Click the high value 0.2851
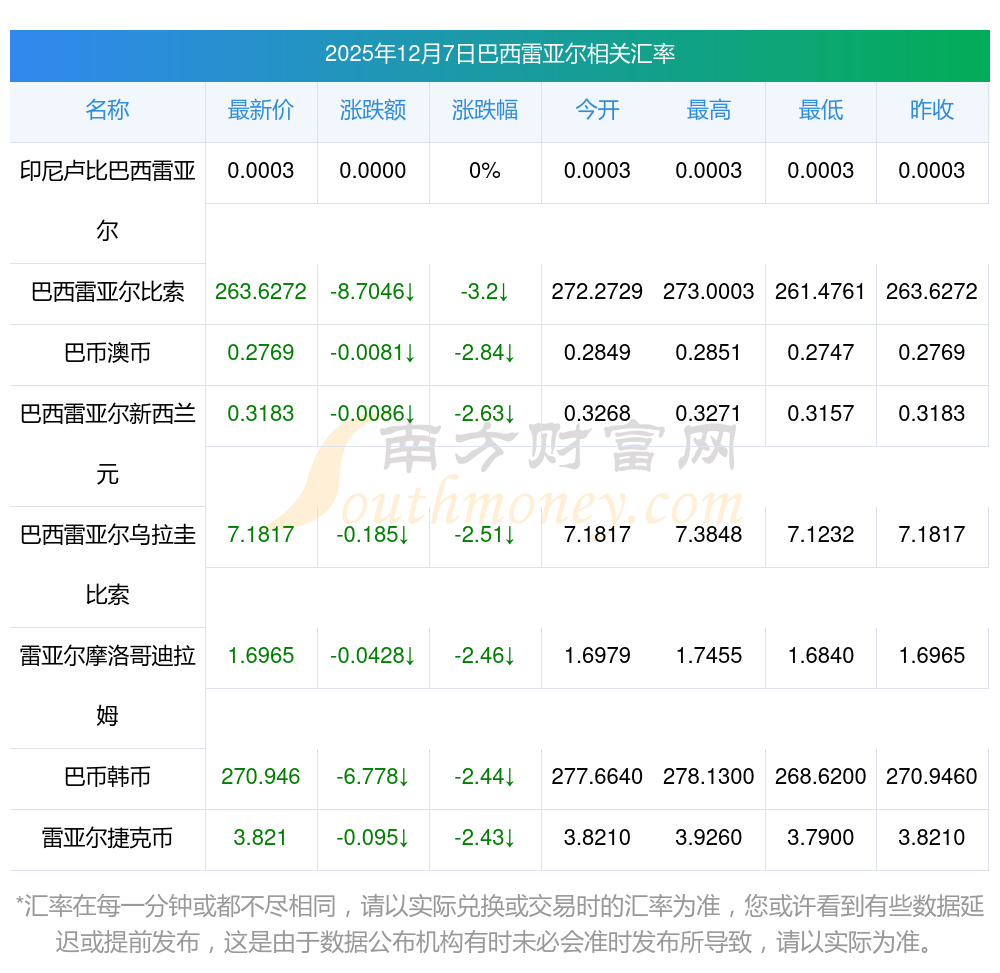The width and height of the screenshot is (1000, 973). point(709,353)
